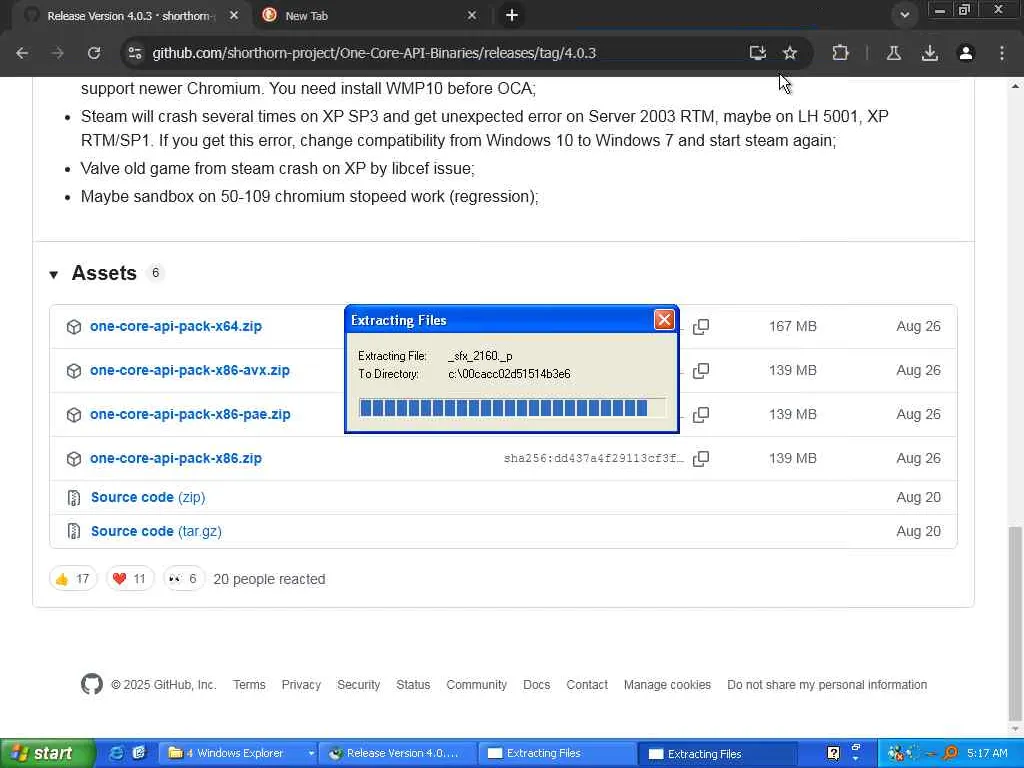
Task: Close the Extracting Files dialog
Action: click(664, 319)
